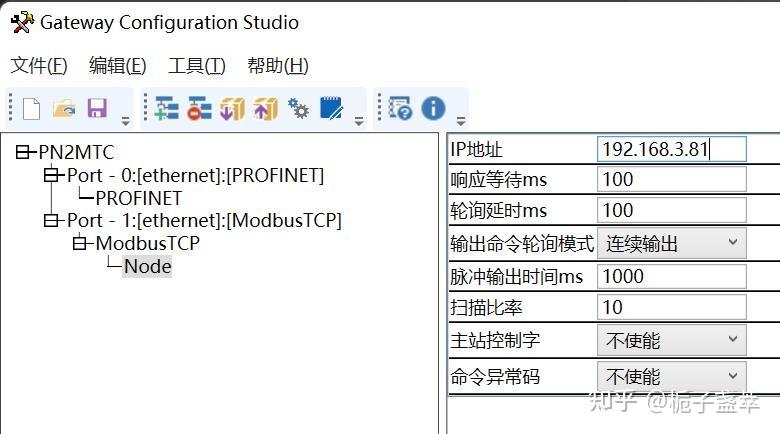Image resolution: width=780 pixels, height=434 pixels.
Task: Open the 文件(F) menu
Action: [39, 66]
